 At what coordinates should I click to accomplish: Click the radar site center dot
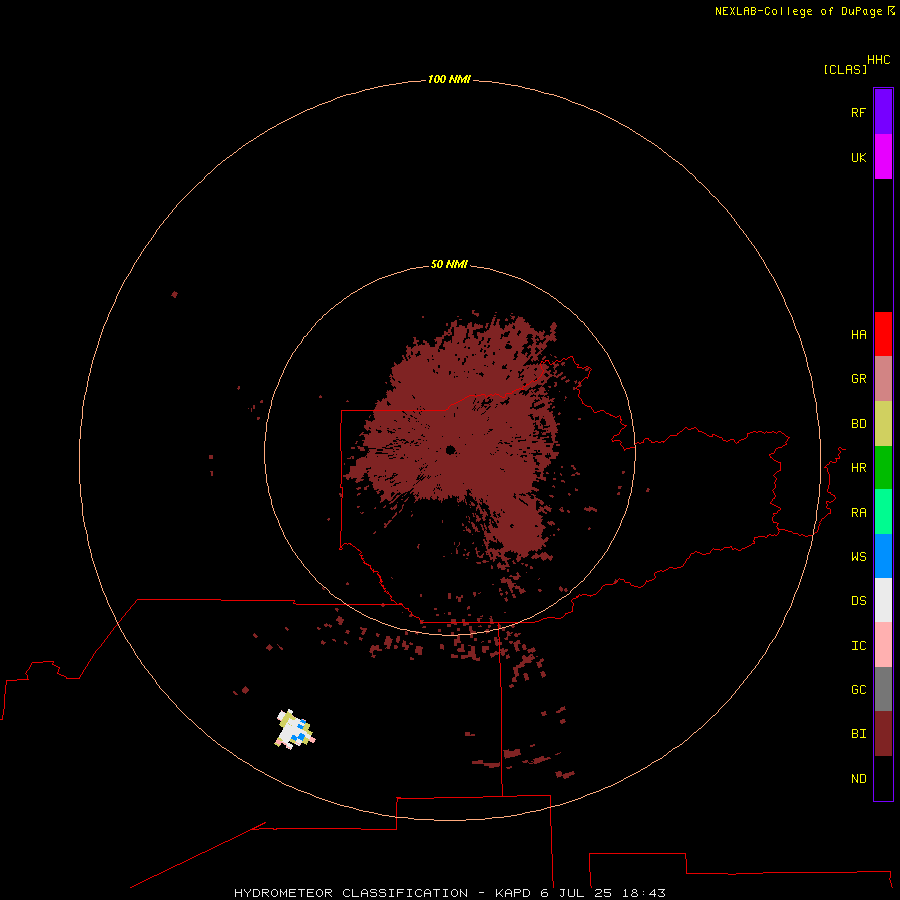coord(450,450)
